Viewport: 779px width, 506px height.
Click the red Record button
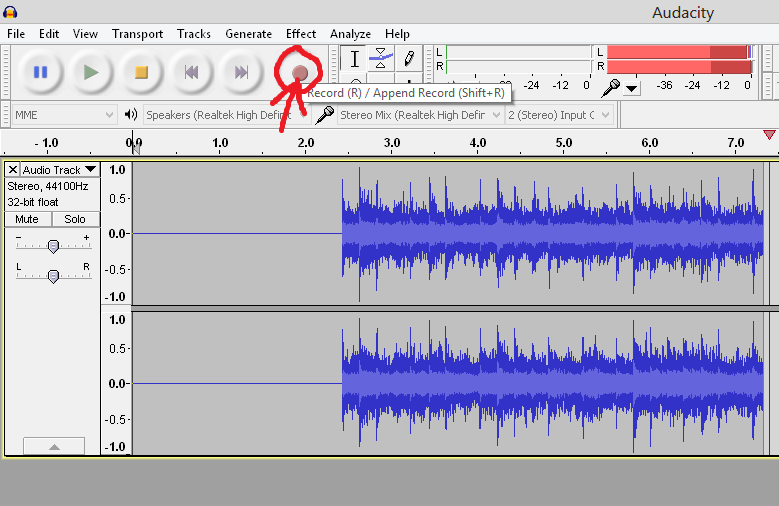tap(300, 73)
